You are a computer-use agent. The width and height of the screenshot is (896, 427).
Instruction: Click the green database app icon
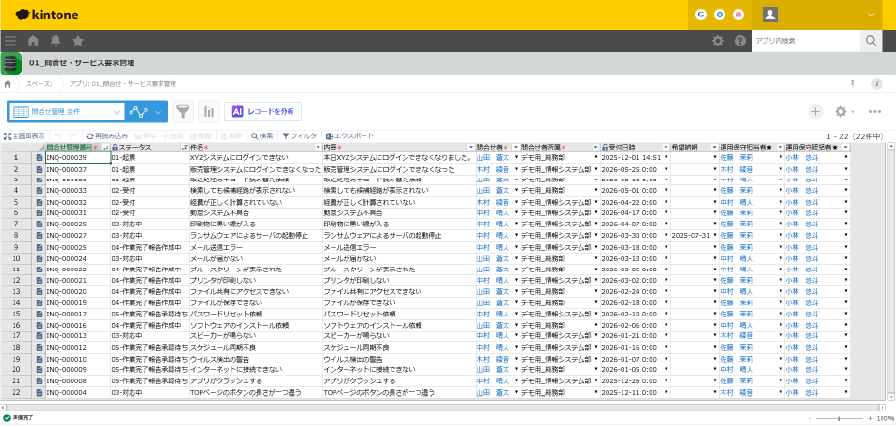(x=11, y=63)
